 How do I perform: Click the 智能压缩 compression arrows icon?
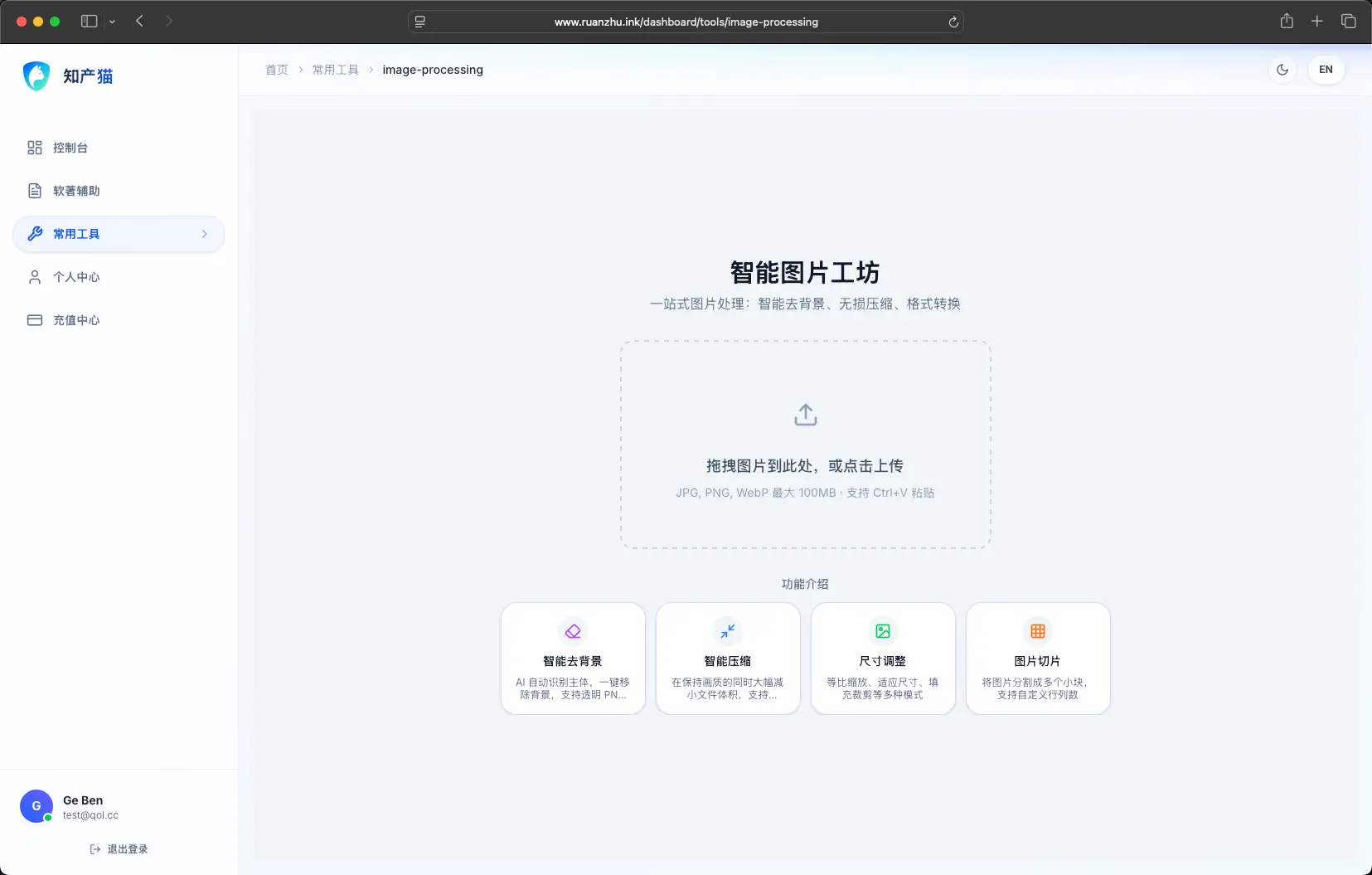(x=727, y=630)
